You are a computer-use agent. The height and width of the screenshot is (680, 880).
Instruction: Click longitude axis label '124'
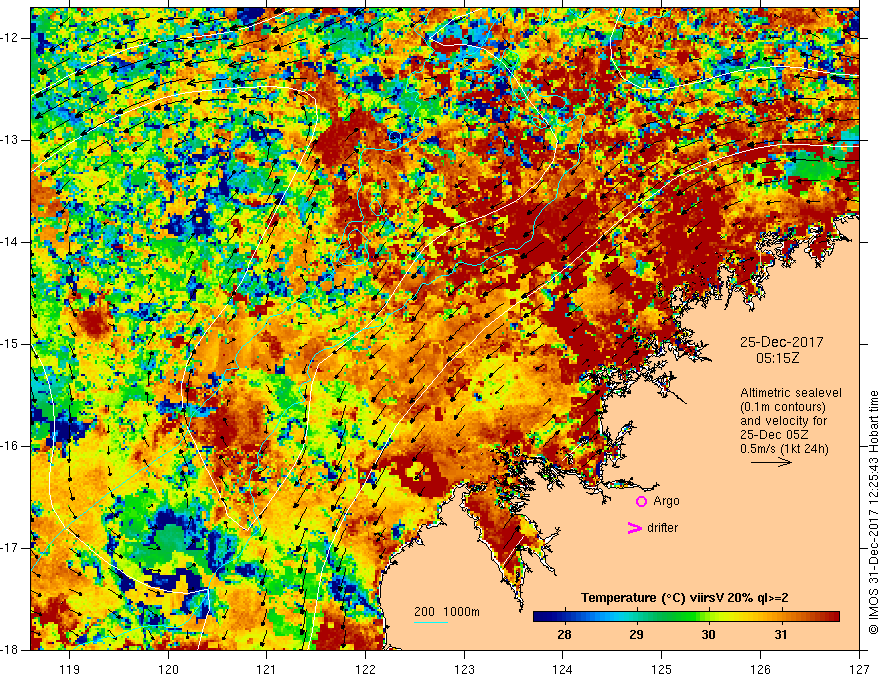pos(563,669)
